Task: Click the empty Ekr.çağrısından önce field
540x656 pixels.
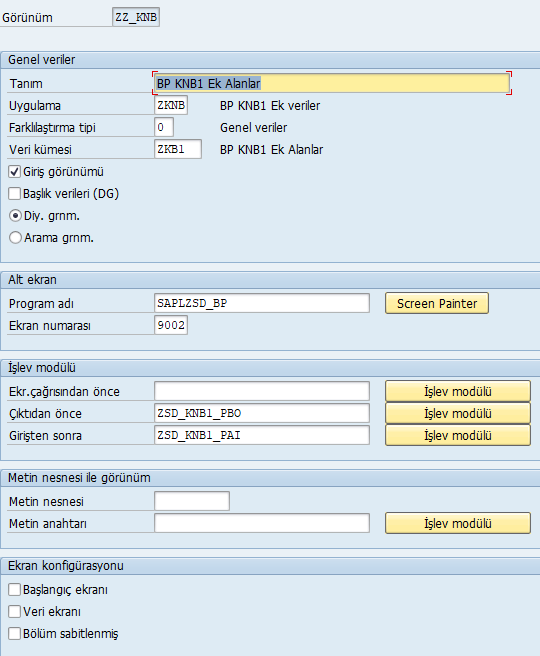Action: pos(262,392)
